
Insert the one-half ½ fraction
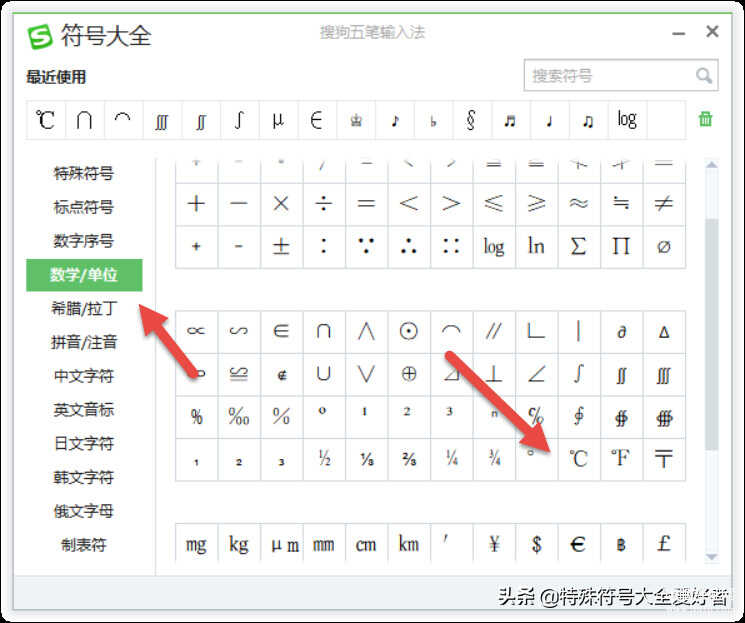324,460
